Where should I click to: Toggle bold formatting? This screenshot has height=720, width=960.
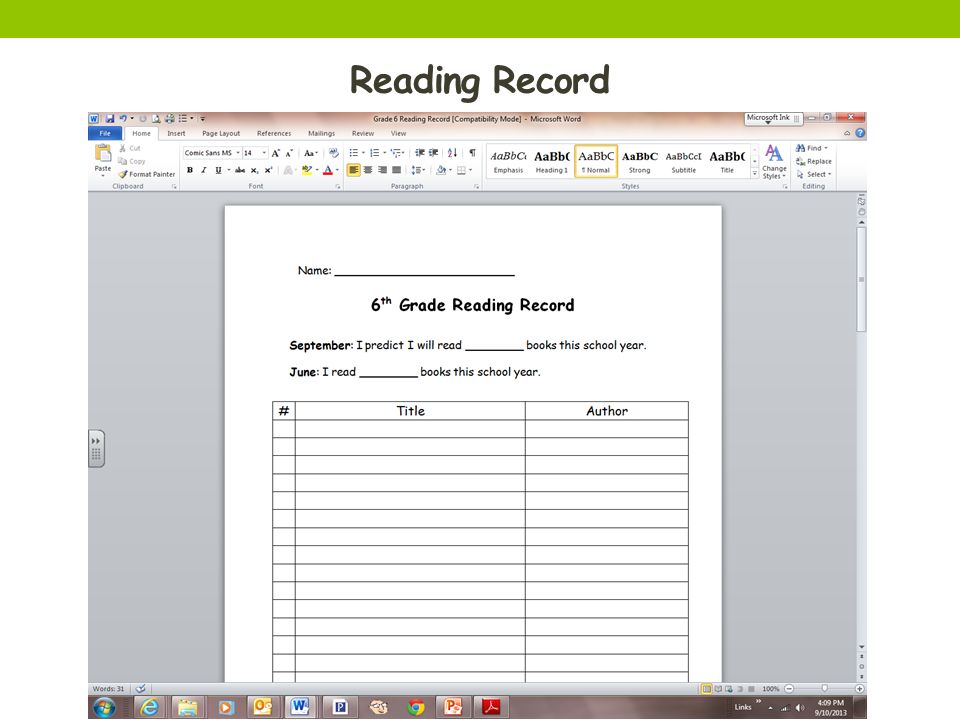(190, 170)
